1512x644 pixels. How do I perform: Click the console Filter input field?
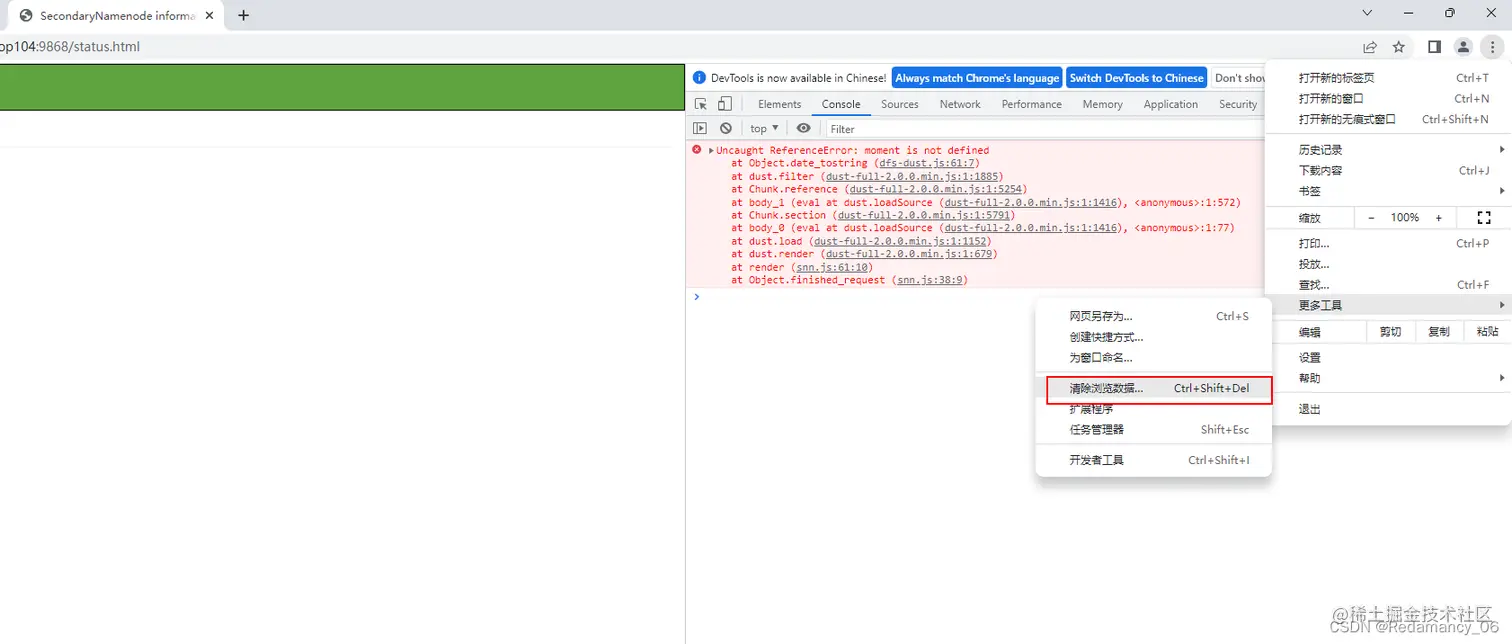point(1045,128)
